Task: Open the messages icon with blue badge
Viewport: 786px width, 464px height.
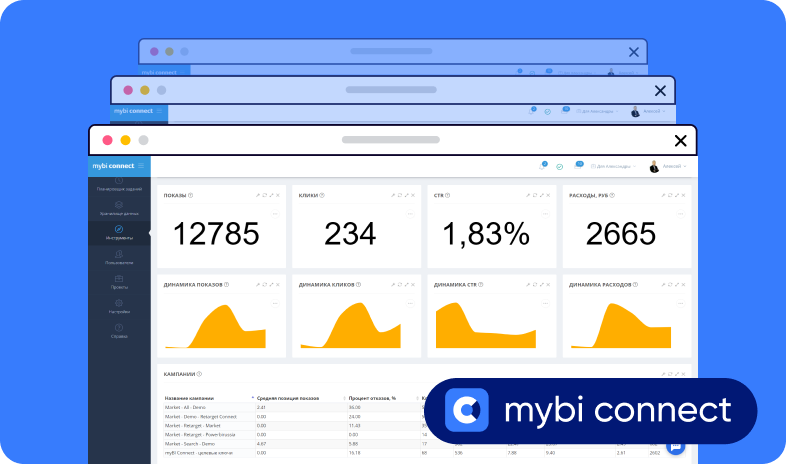Action: [578, 165]
